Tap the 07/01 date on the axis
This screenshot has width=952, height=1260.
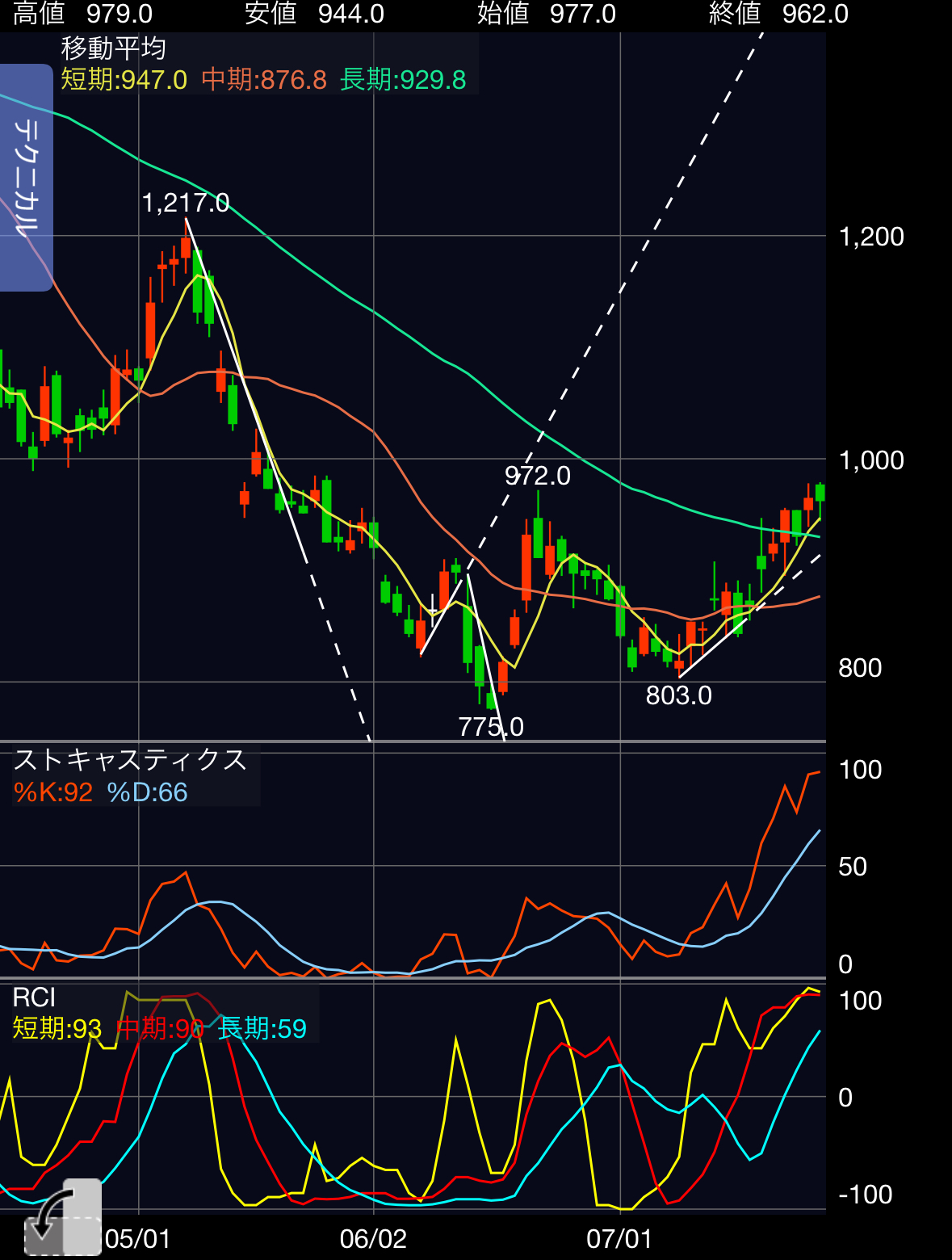[619, 1239]
